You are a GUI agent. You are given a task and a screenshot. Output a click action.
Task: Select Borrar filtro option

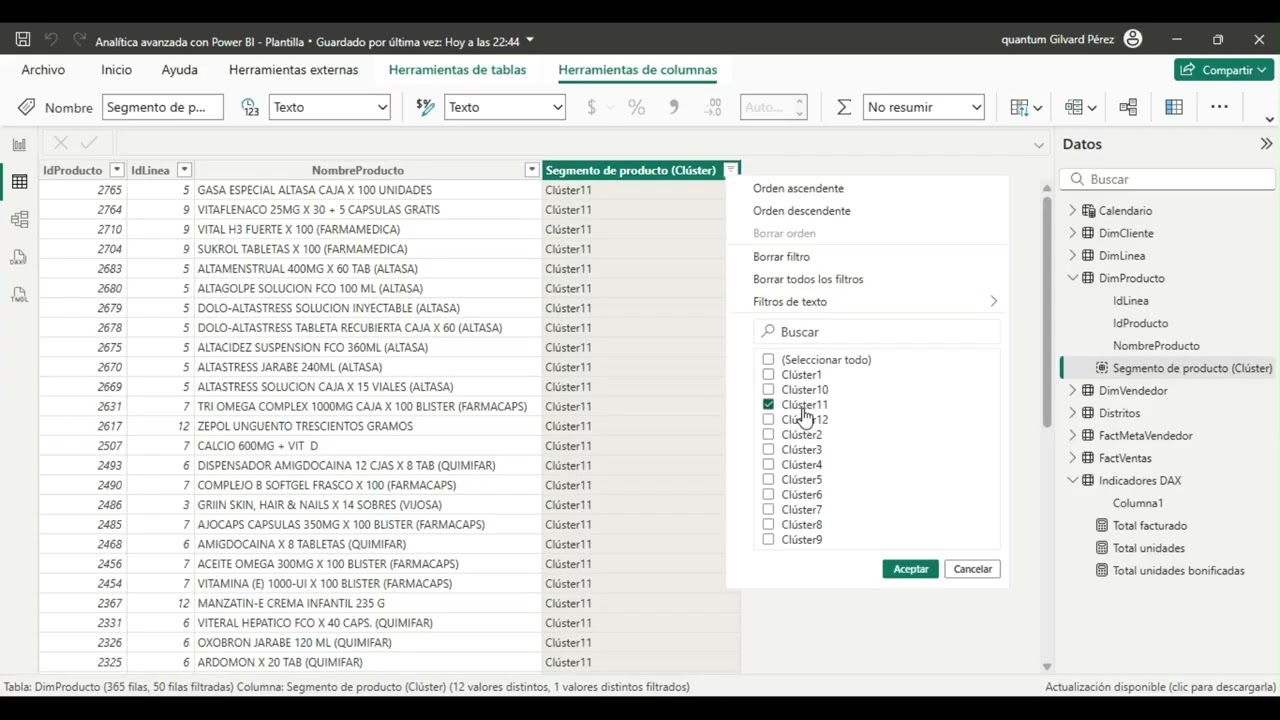click(x=781, y=257)
